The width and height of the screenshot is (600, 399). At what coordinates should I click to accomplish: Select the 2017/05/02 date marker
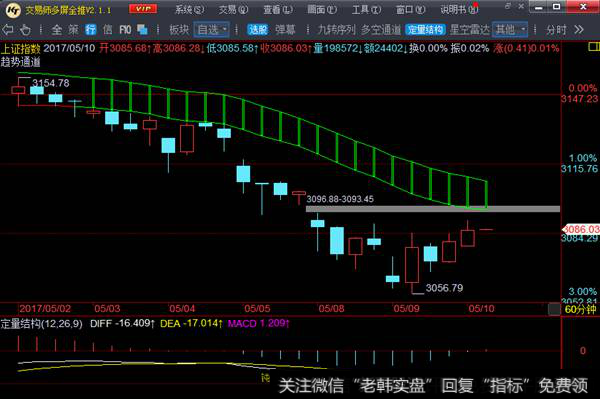[x=45, y=308]
